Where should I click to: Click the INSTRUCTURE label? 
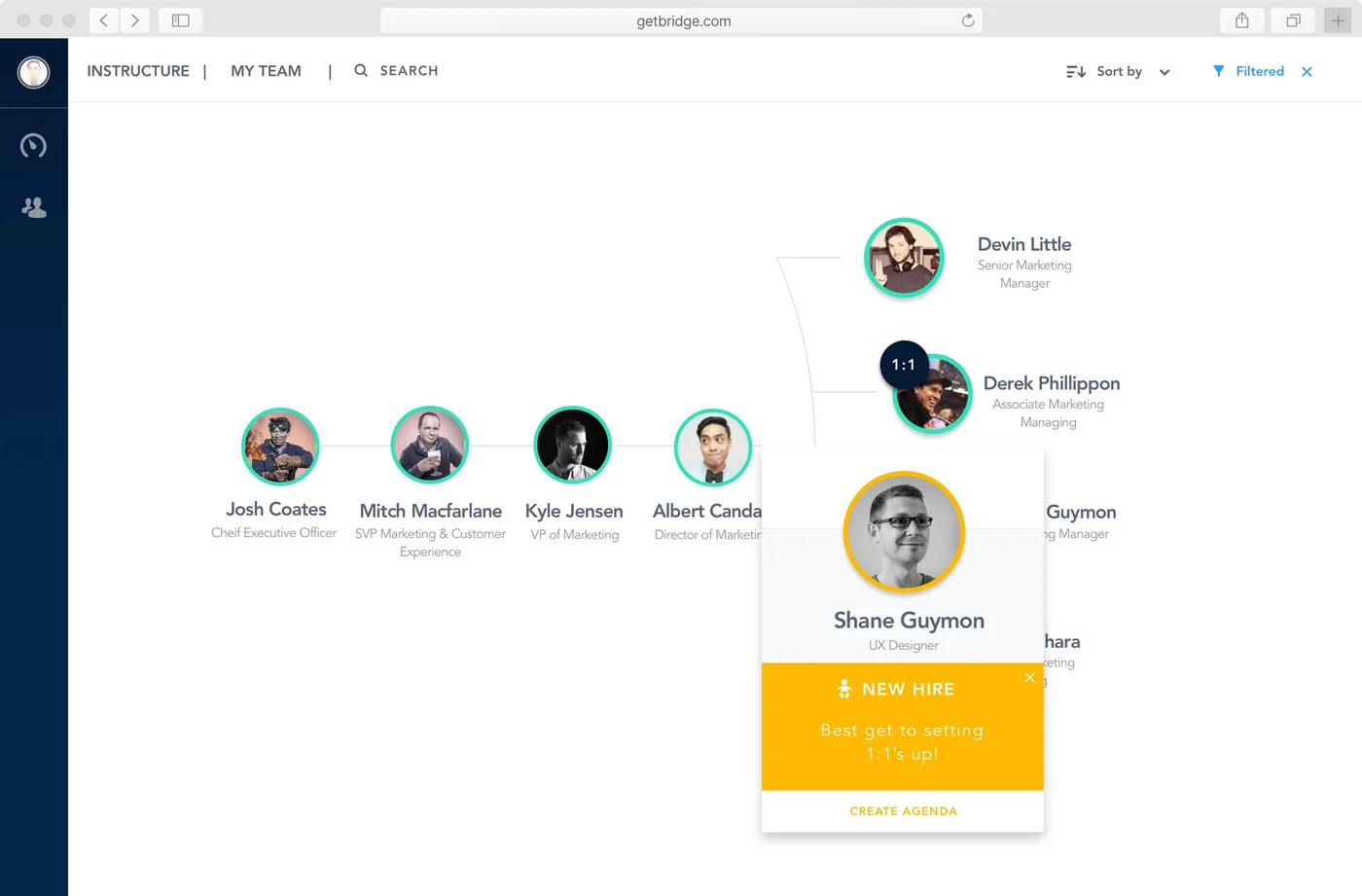pos(138,71)
